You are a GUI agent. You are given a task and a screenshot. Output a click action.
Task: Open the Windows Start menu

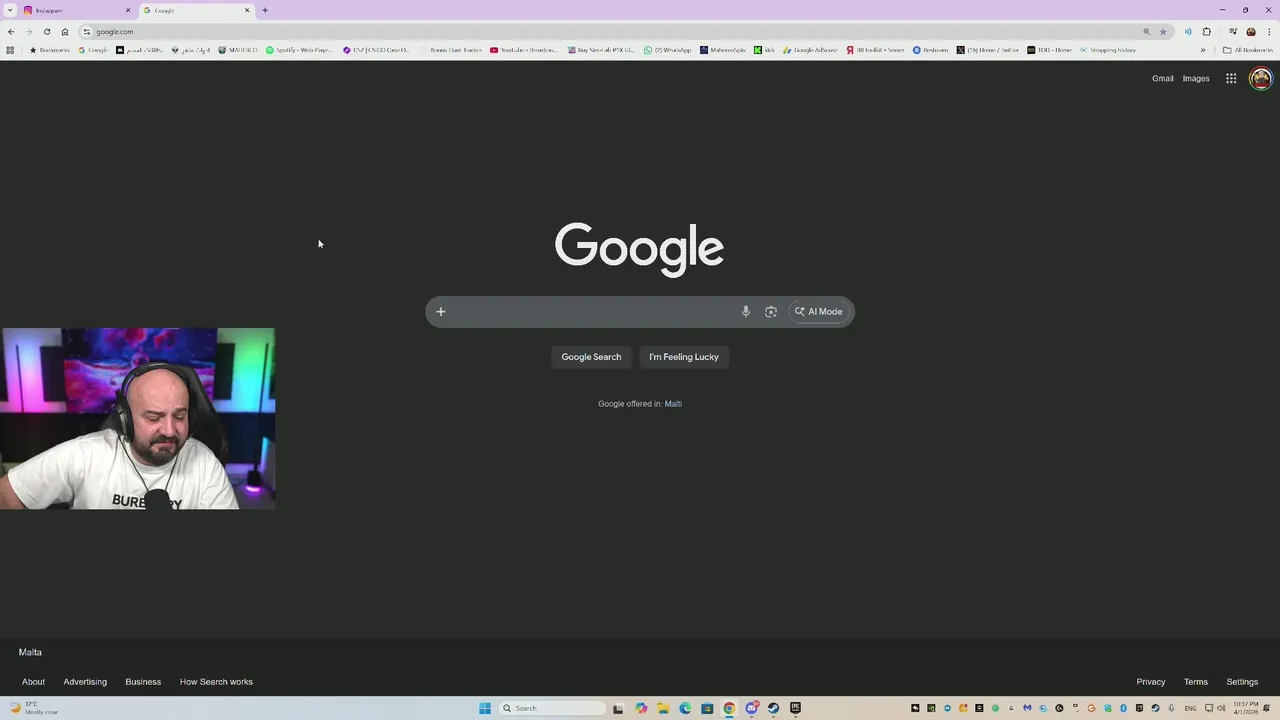(485, 708)
